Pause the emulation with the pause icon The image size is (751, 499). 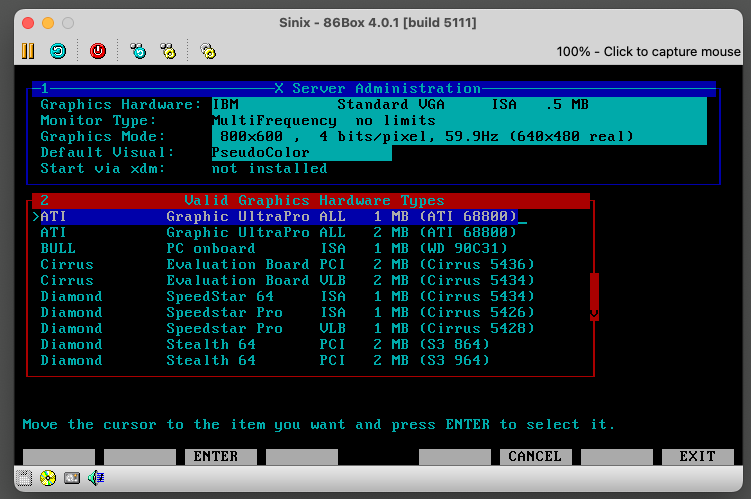click(x=27, y=50)
